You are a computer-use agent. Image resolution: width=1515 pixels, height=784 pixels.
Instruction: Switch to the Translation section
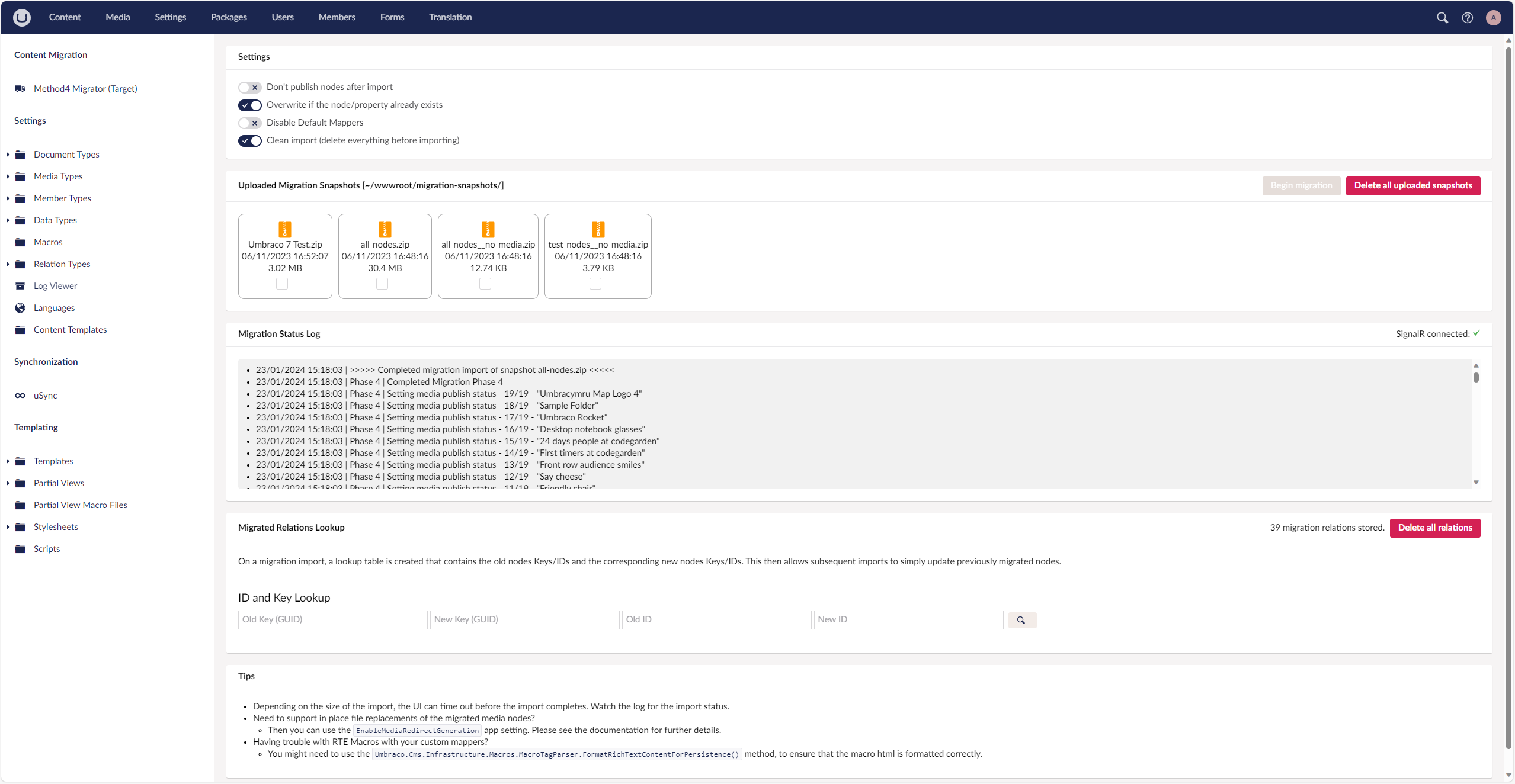(450, 17)
